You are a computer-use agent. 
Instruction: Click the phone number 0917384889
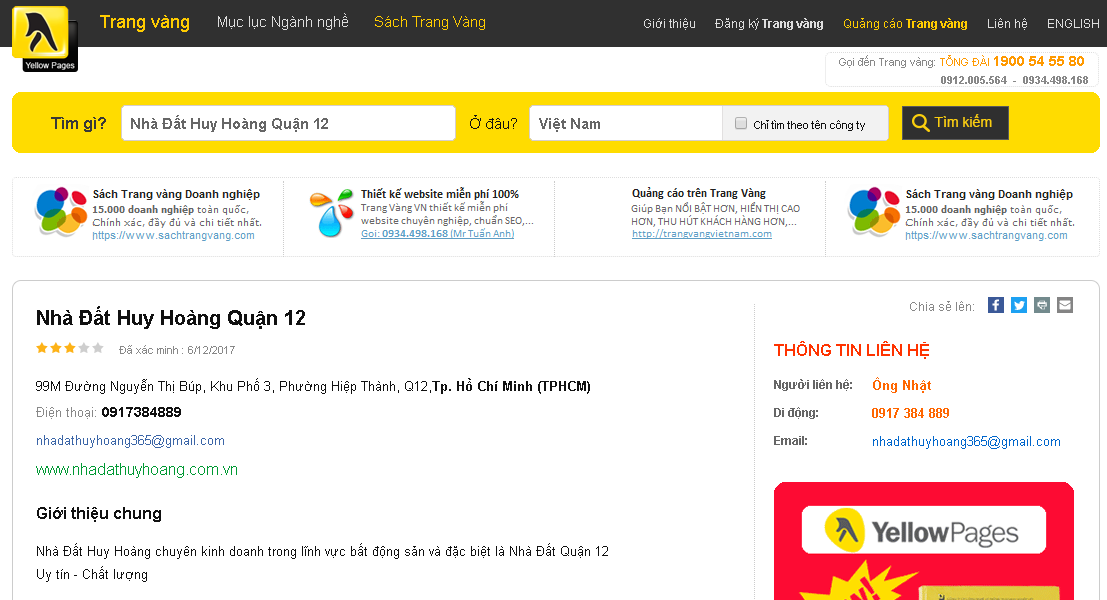[141, 412]
